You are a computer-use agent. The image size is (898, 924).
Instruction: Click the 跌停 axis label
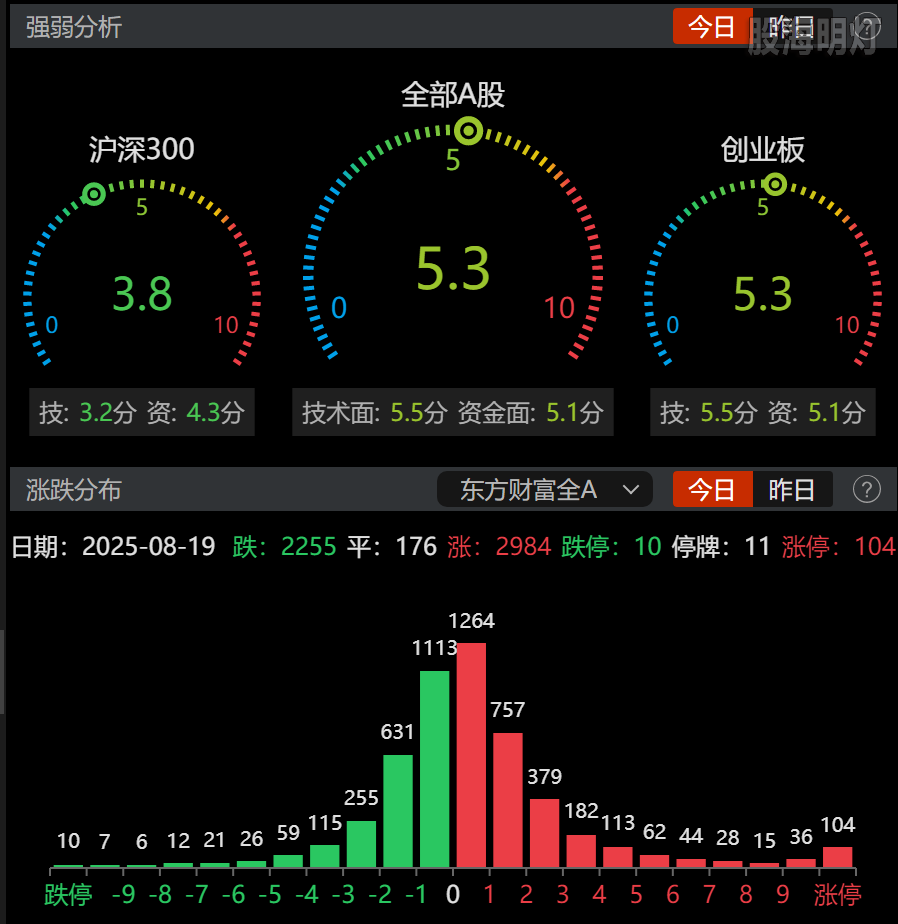click(68, 895)
